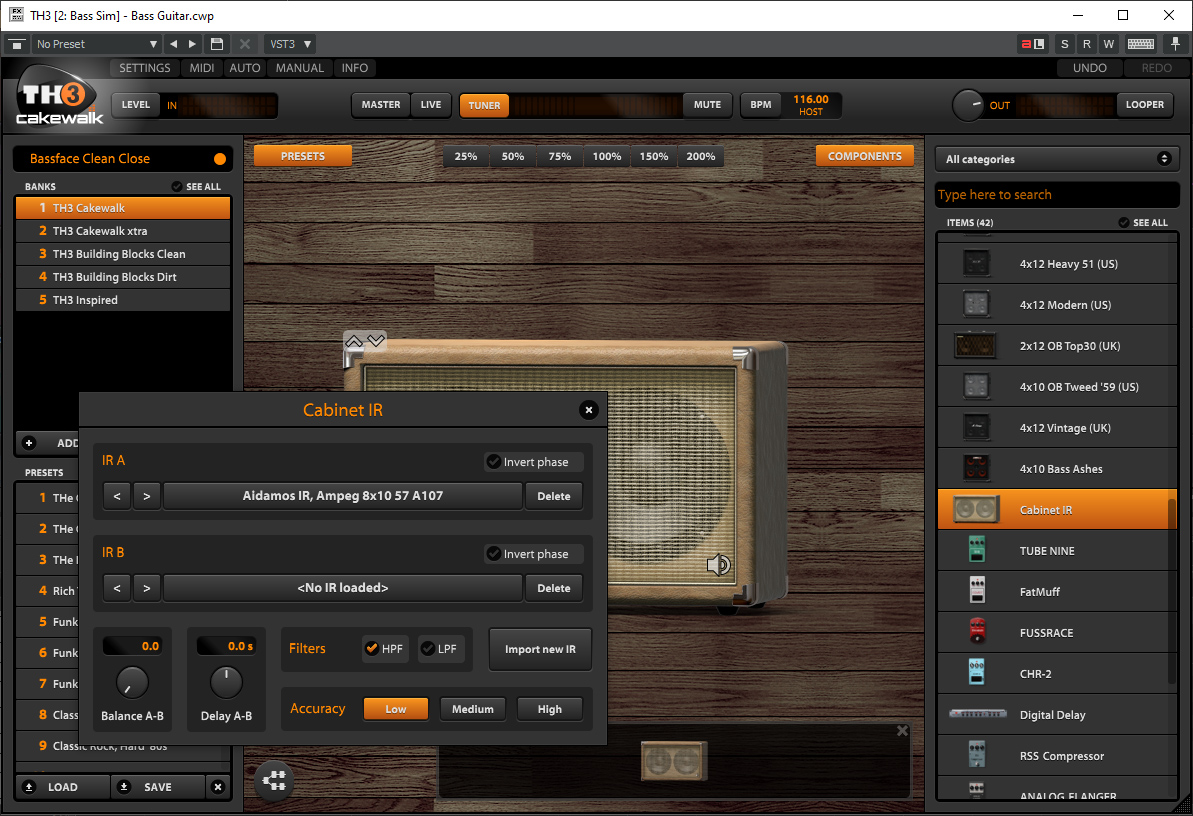Open the SETTINGS tab

(145, 68)
